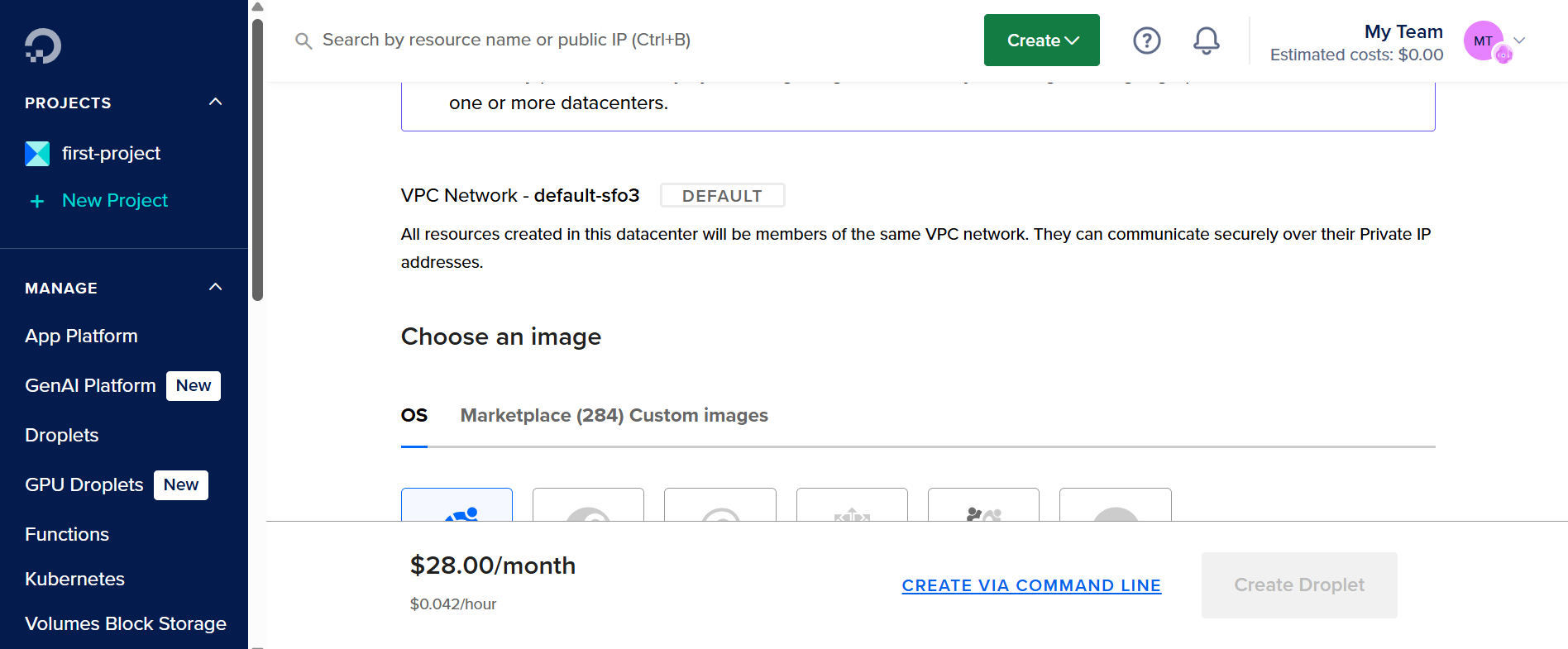1568x649 pixels.
Task: Open first-project
Action: tap(111, 153)
